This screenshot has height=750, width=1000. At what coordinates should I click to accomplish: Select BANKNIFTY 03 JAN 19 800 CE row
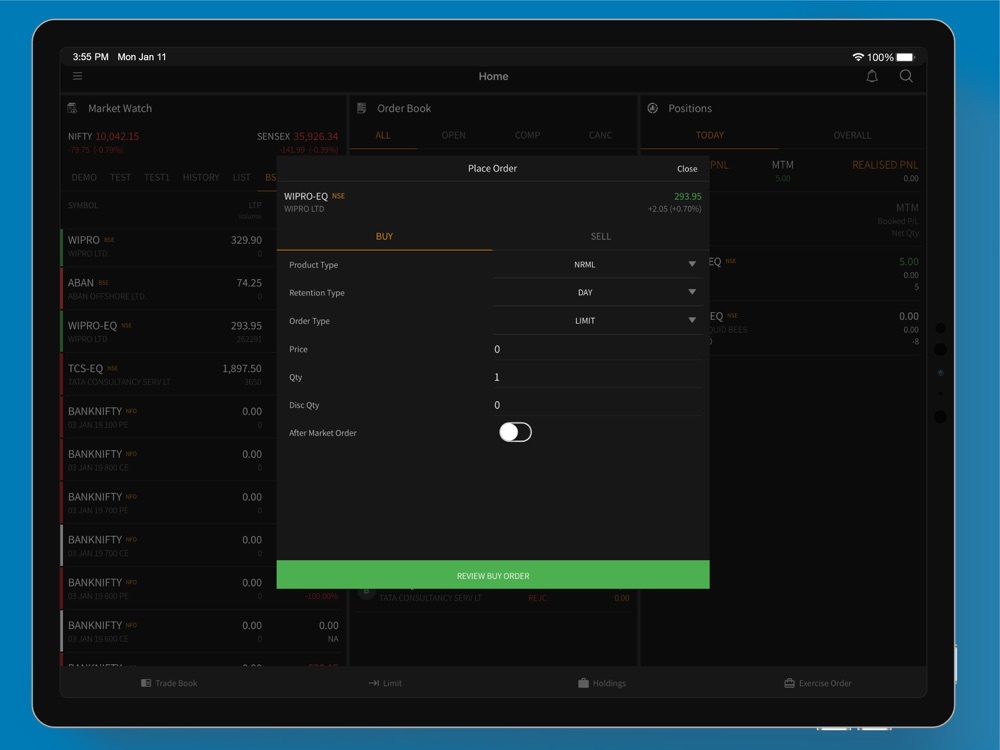tap(168, 460)
